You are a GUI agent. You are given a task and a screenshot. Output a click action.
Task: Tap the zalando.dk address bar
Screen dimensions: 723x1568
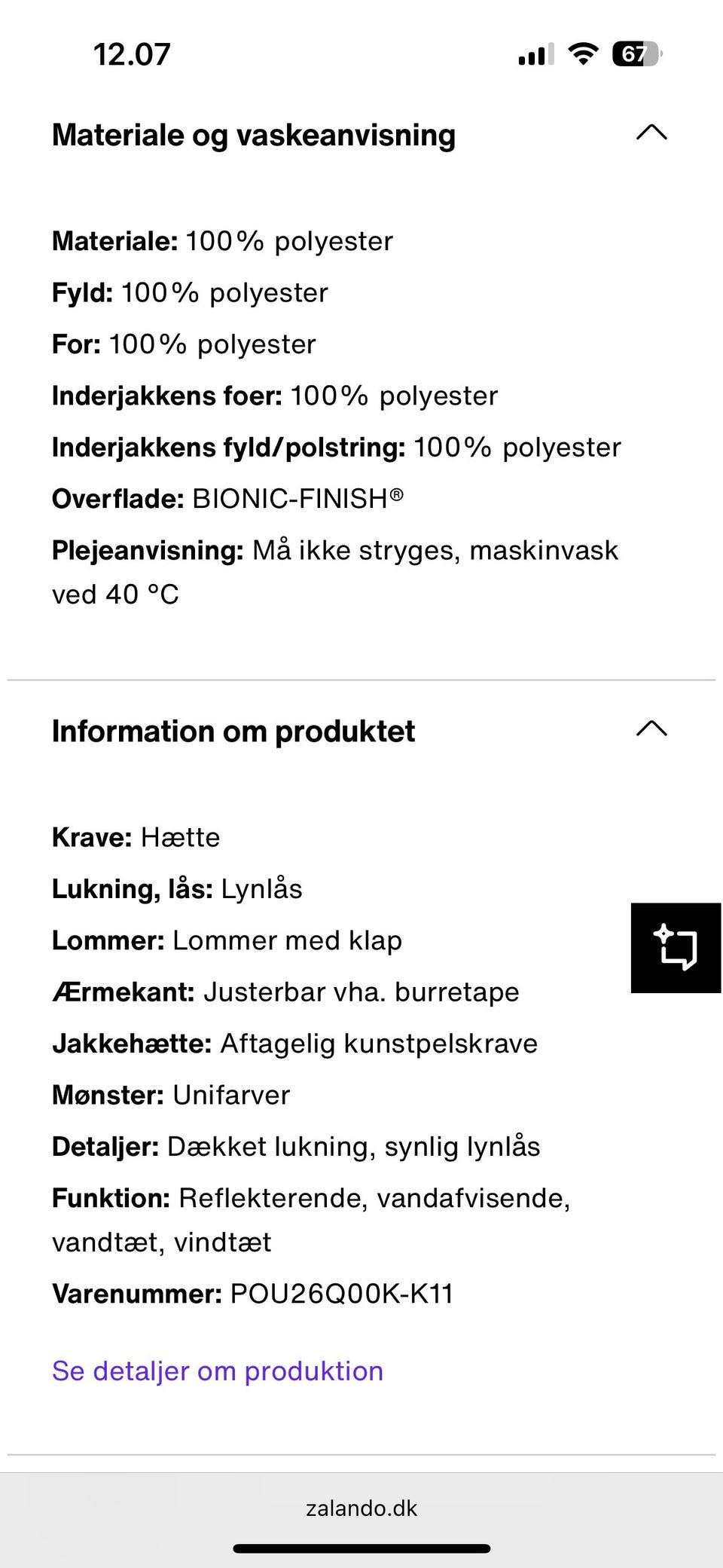click(x=361, y=1508)
